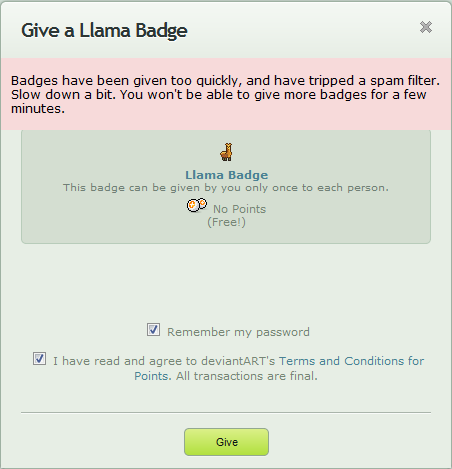452x469 pixels.
Task: Open the Llama Badge link
Action: click(227, 175)
